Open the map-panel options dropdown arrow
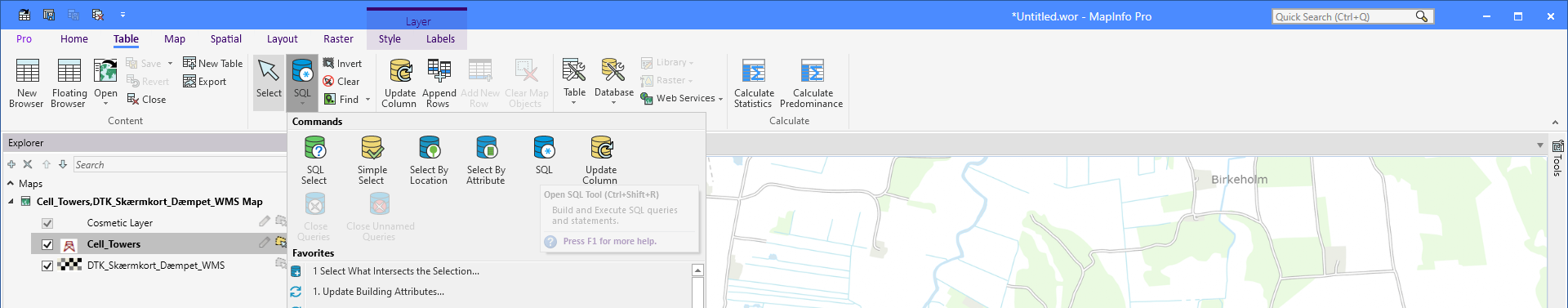 pyautogui.click(x=1540, y=145)
